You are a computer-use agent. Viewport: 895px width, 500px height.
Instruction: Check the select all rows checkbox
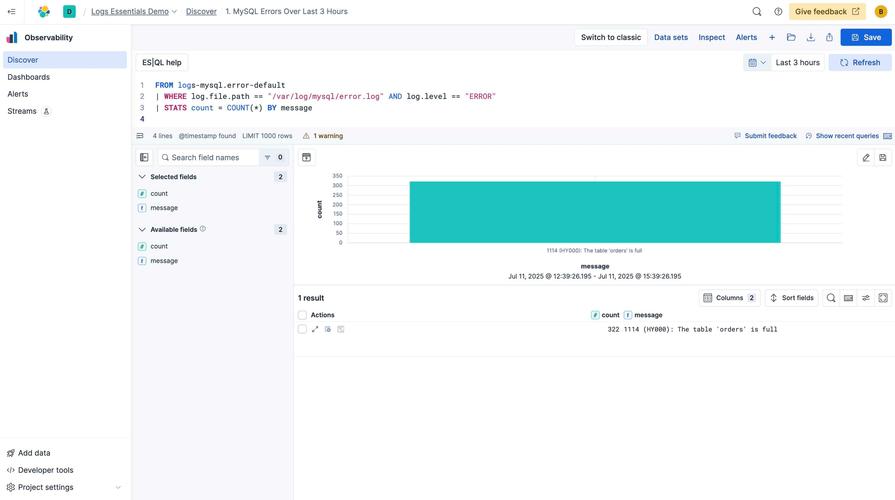coord(302,315)
